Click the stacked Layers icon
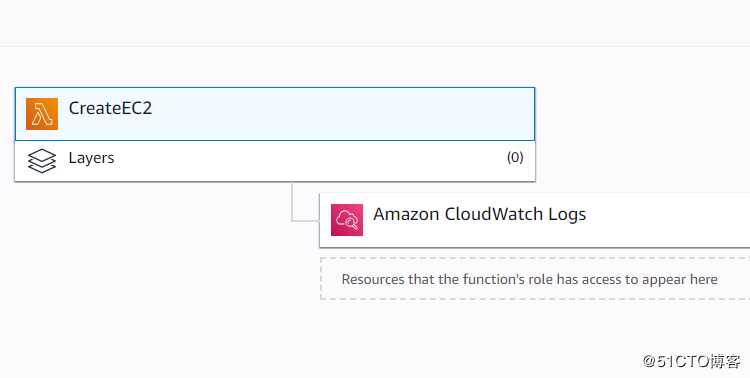 [x=42, y=161]
